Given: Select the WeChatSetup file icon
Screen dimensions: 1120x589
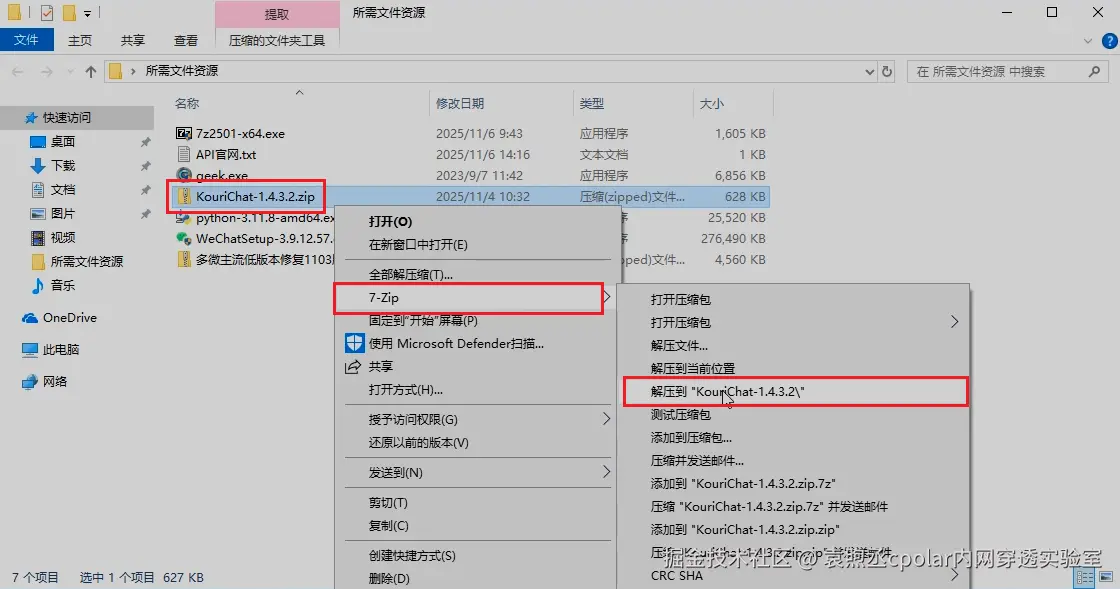Looking at the screenshot, I should point(184,238).
